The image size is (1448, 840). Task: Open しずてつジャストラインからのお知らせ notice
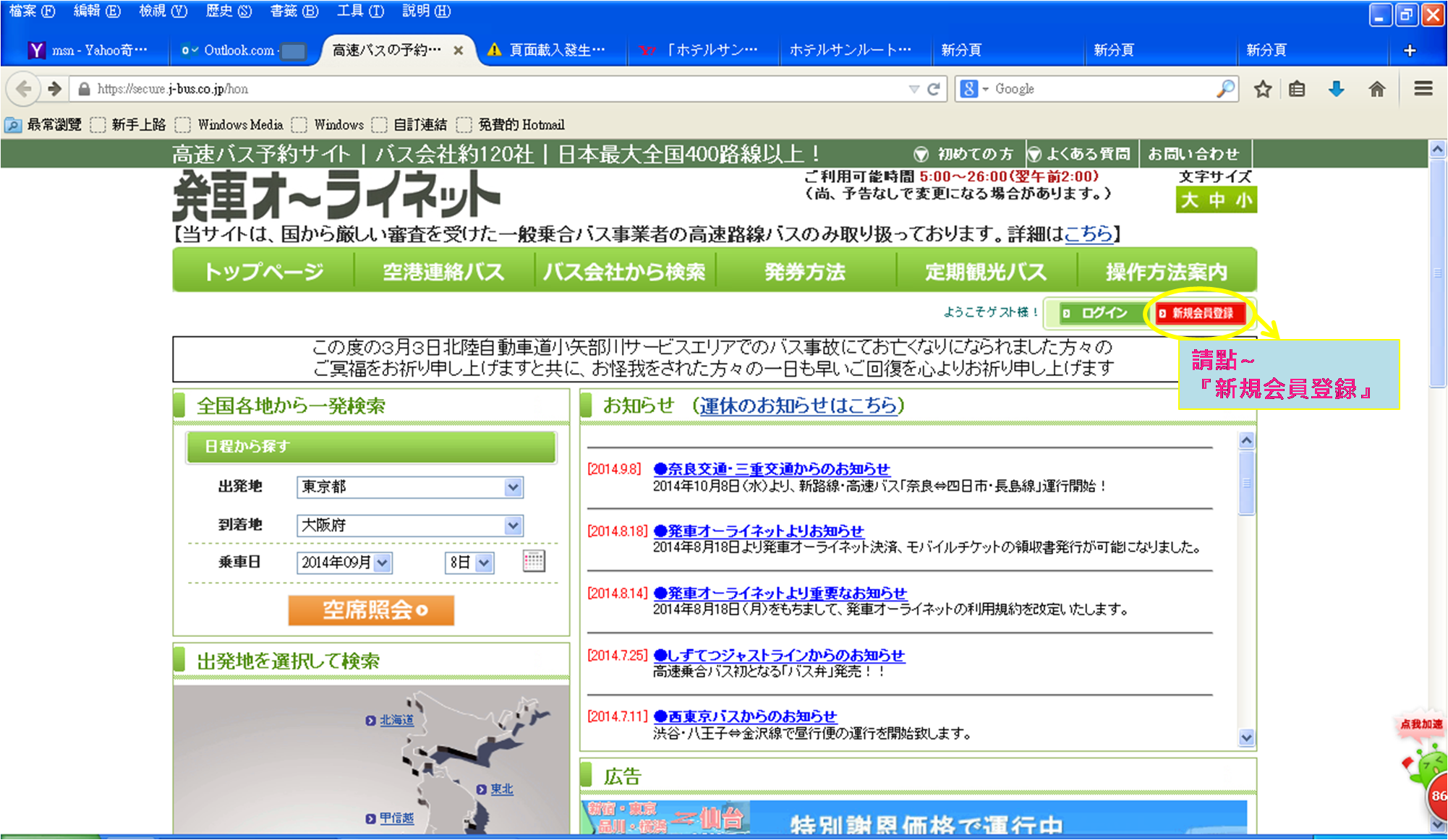coord(779,655)
